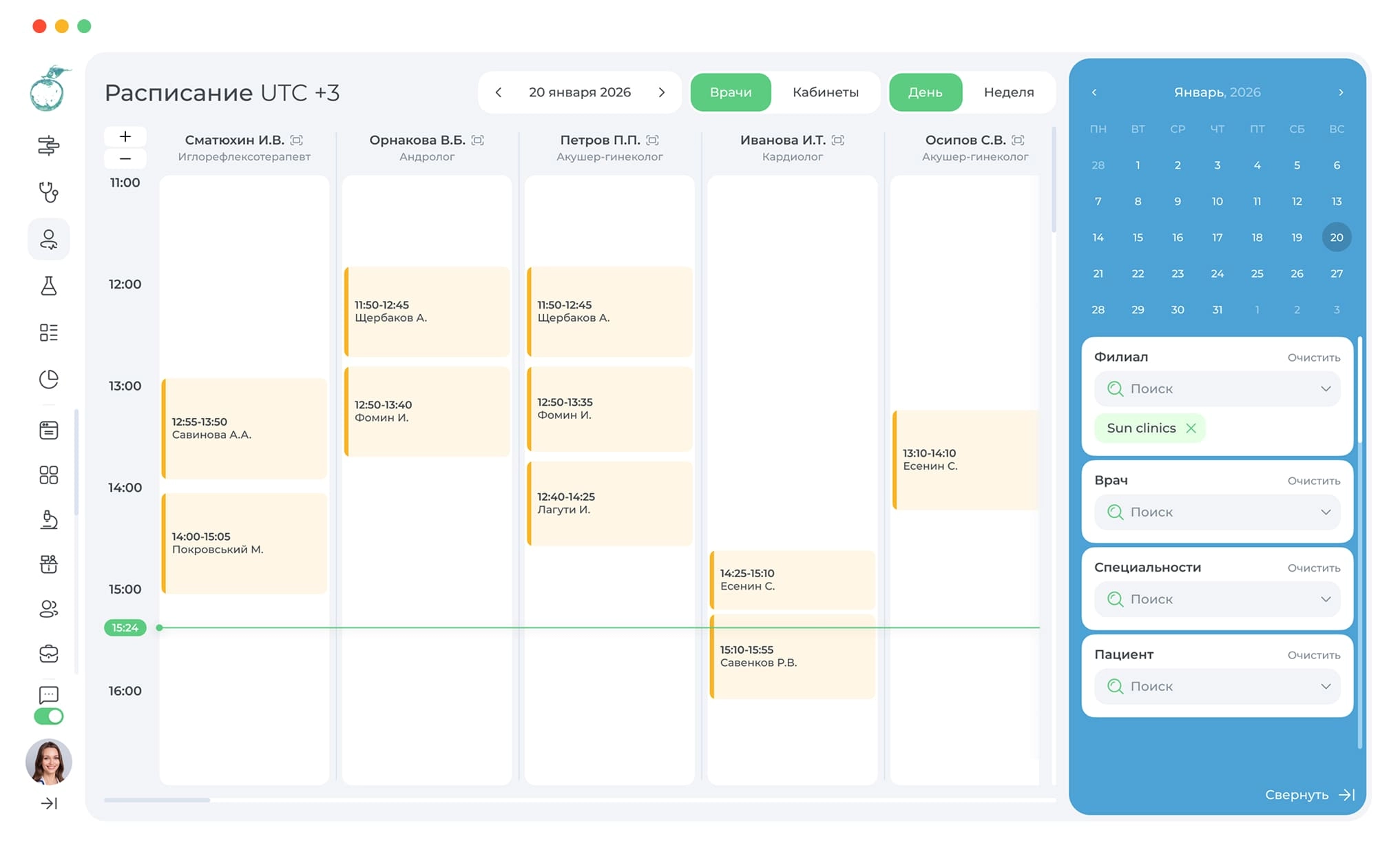Viewport: 1400px width, 841px height.
Task: Remove the Sun clinics filter tag
Action: coord(1191,428)
